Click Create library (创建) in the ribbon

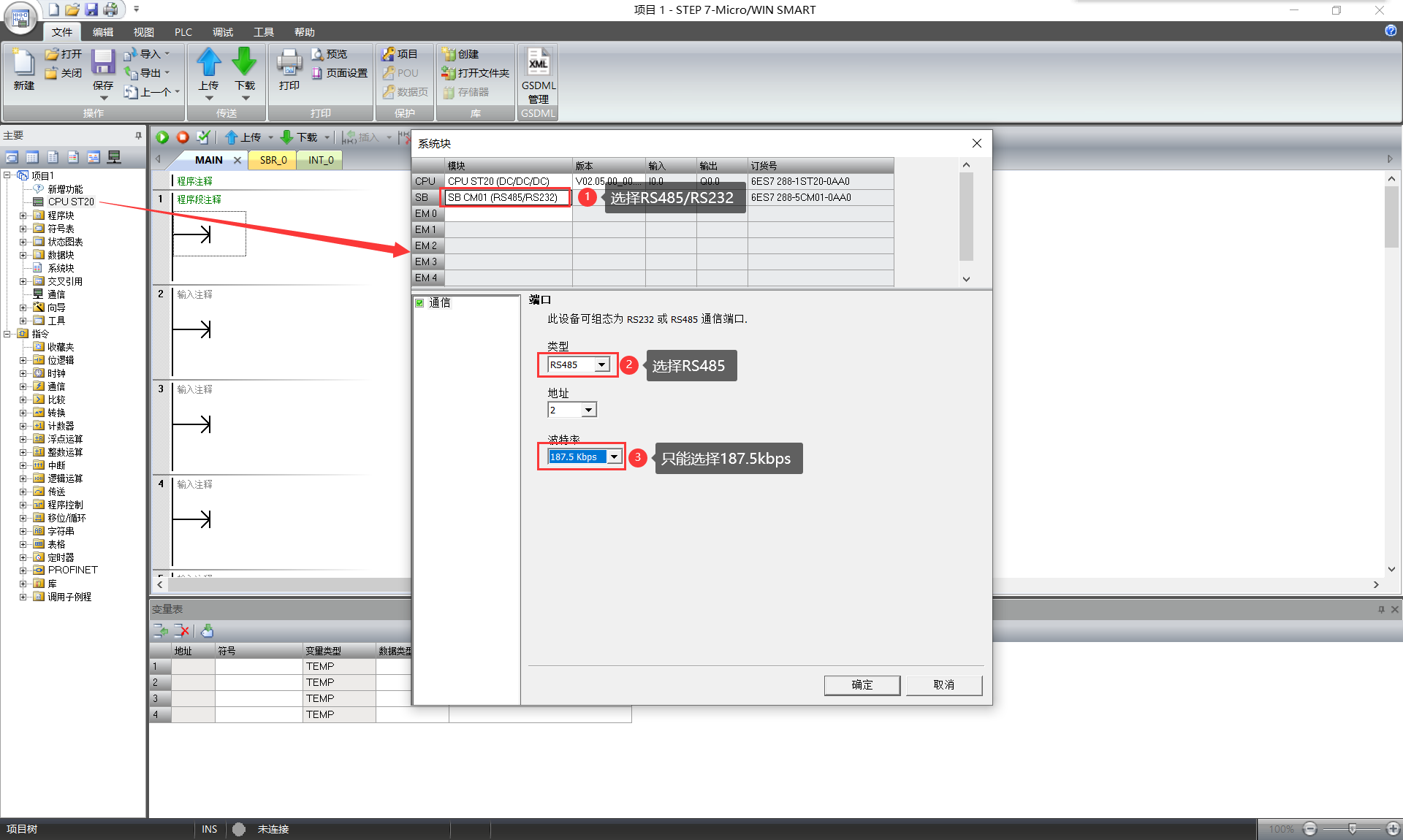point(460,54)
